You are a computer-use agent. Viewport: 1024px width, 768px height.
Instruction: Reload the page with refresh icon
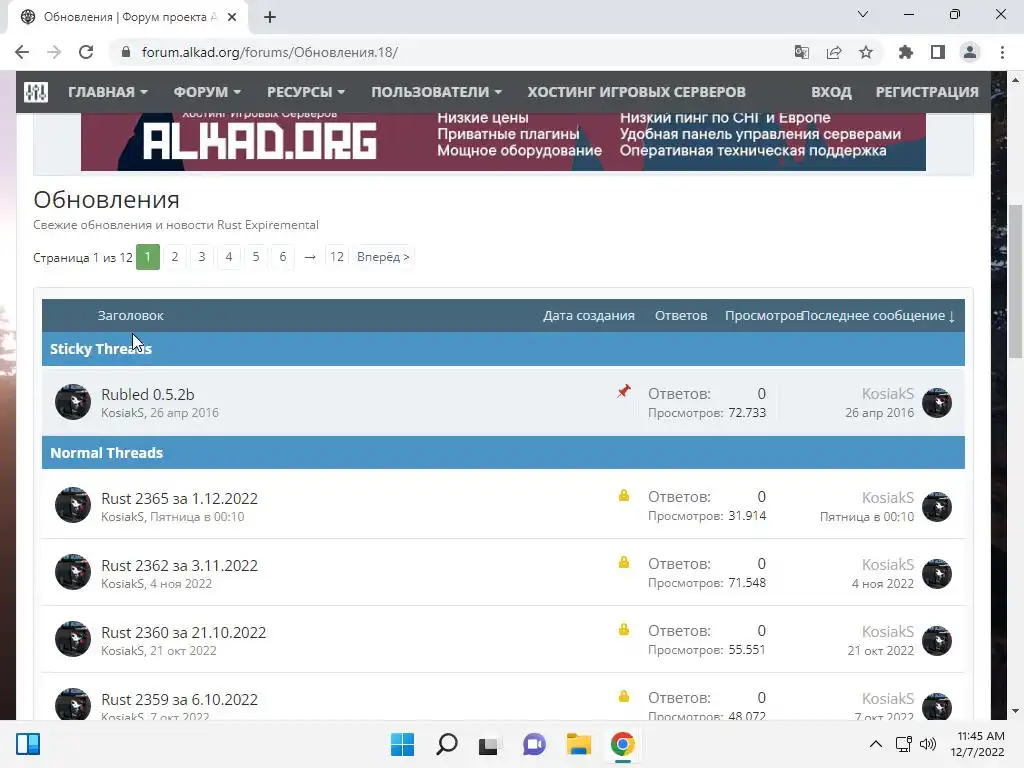[86, 52]
